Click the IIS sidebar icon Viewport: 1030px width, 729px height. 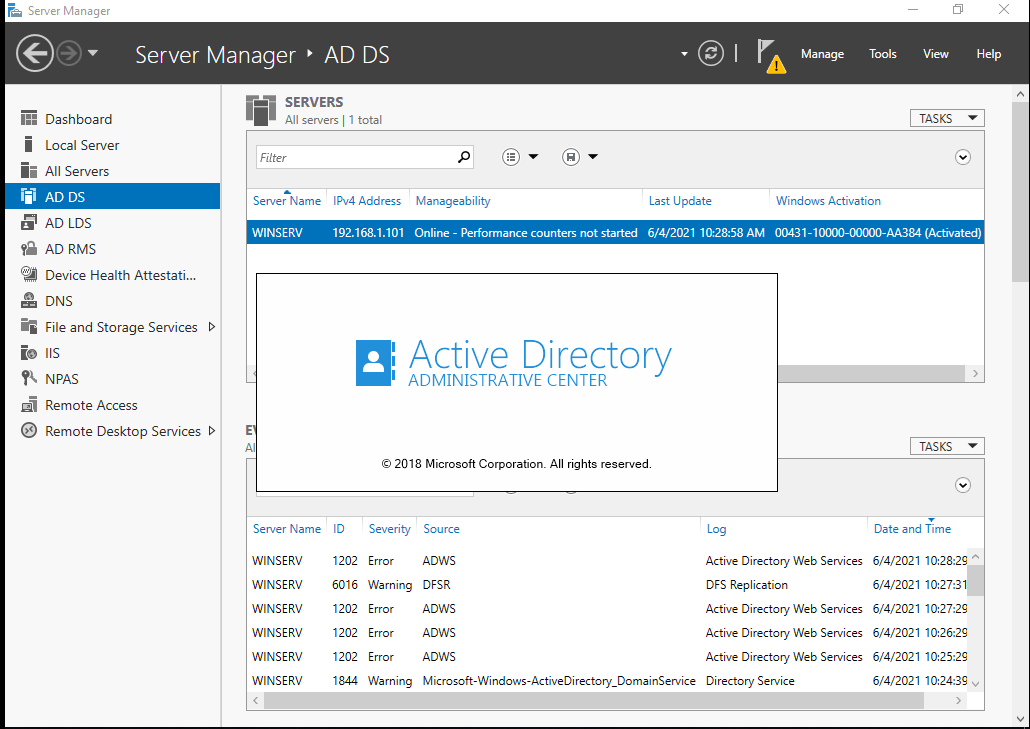29,353
